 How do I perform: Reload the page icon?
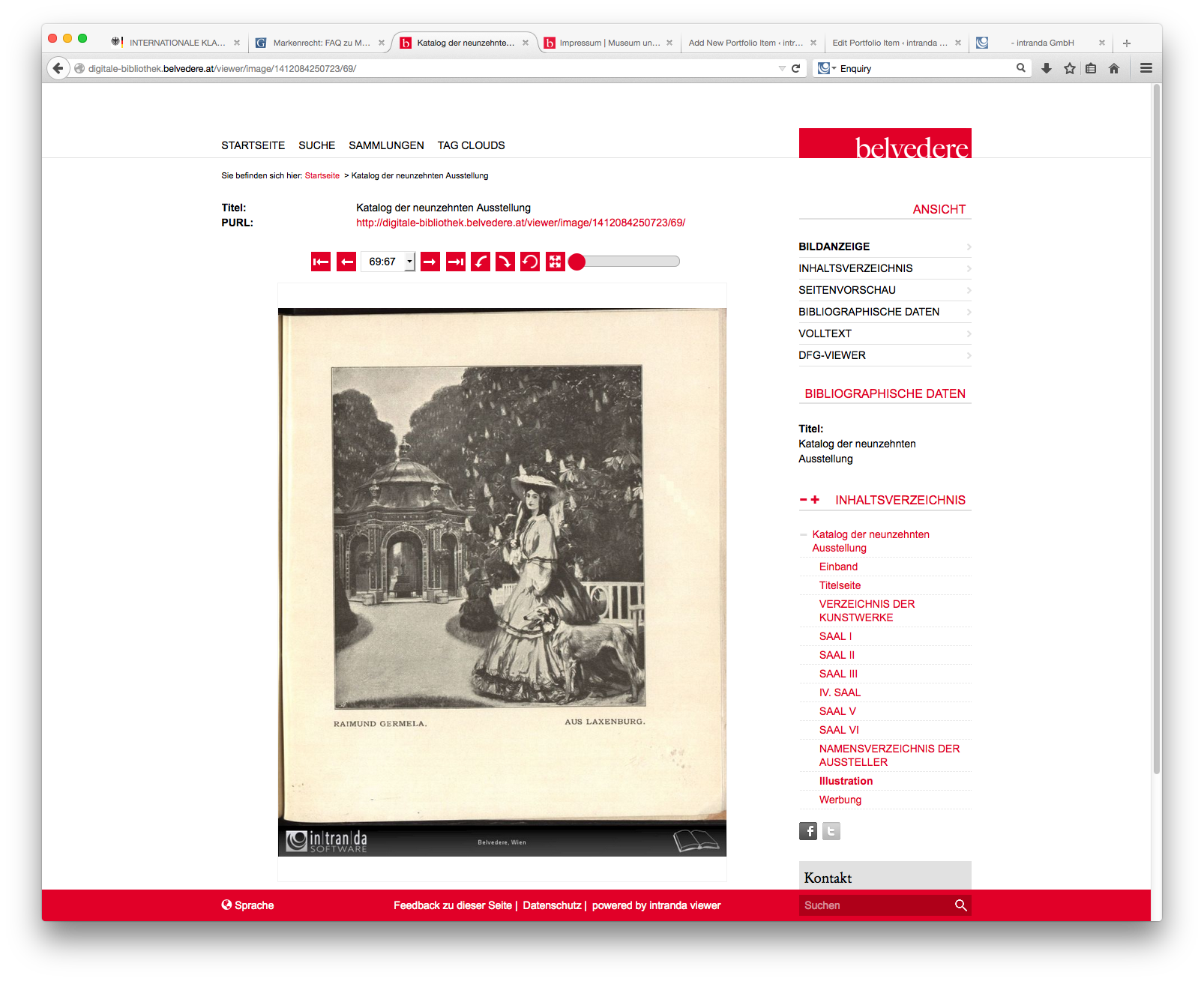(x=795, y=68)
